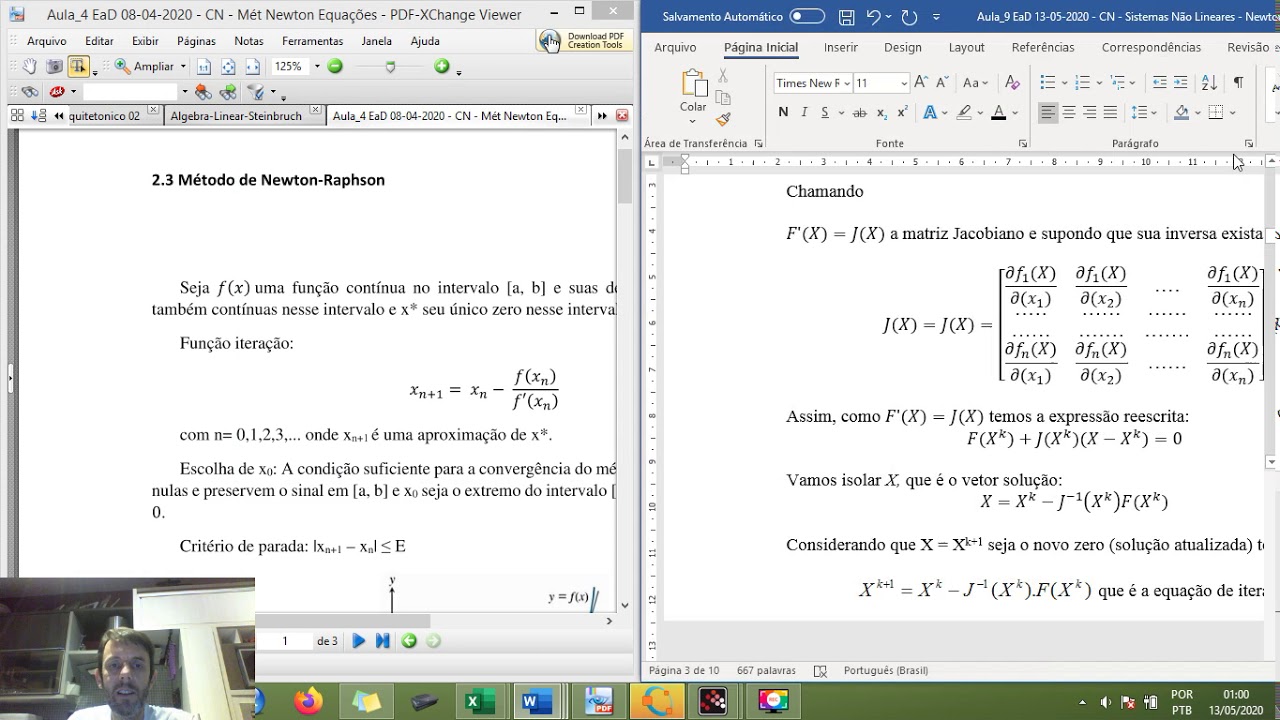Screen dimensions: 1280x720
Task: Open the 125% zoom level dropdown
Action: pyautogui.click(x=317, y=66)
